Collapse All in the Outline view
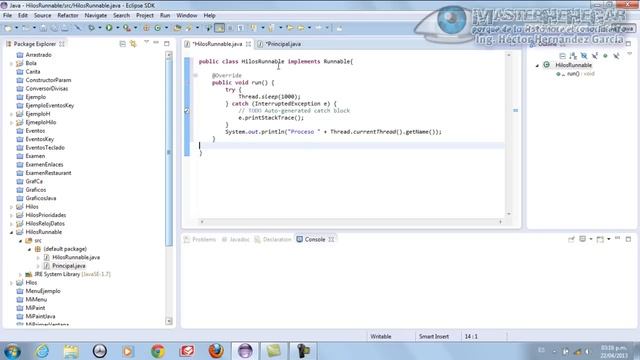 click(x=562, y=56)
